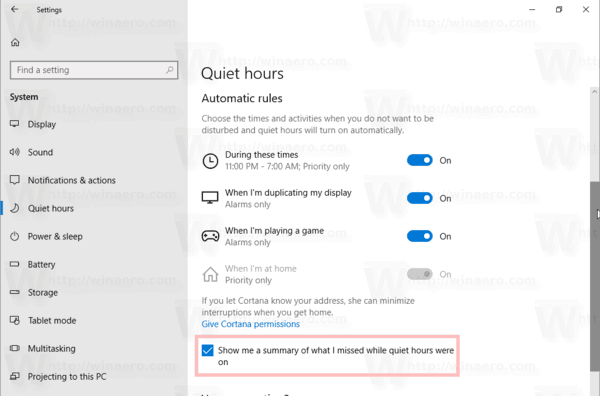
Task: Select Multitasking in the sidebar
Action: click(x=52, y=349)
